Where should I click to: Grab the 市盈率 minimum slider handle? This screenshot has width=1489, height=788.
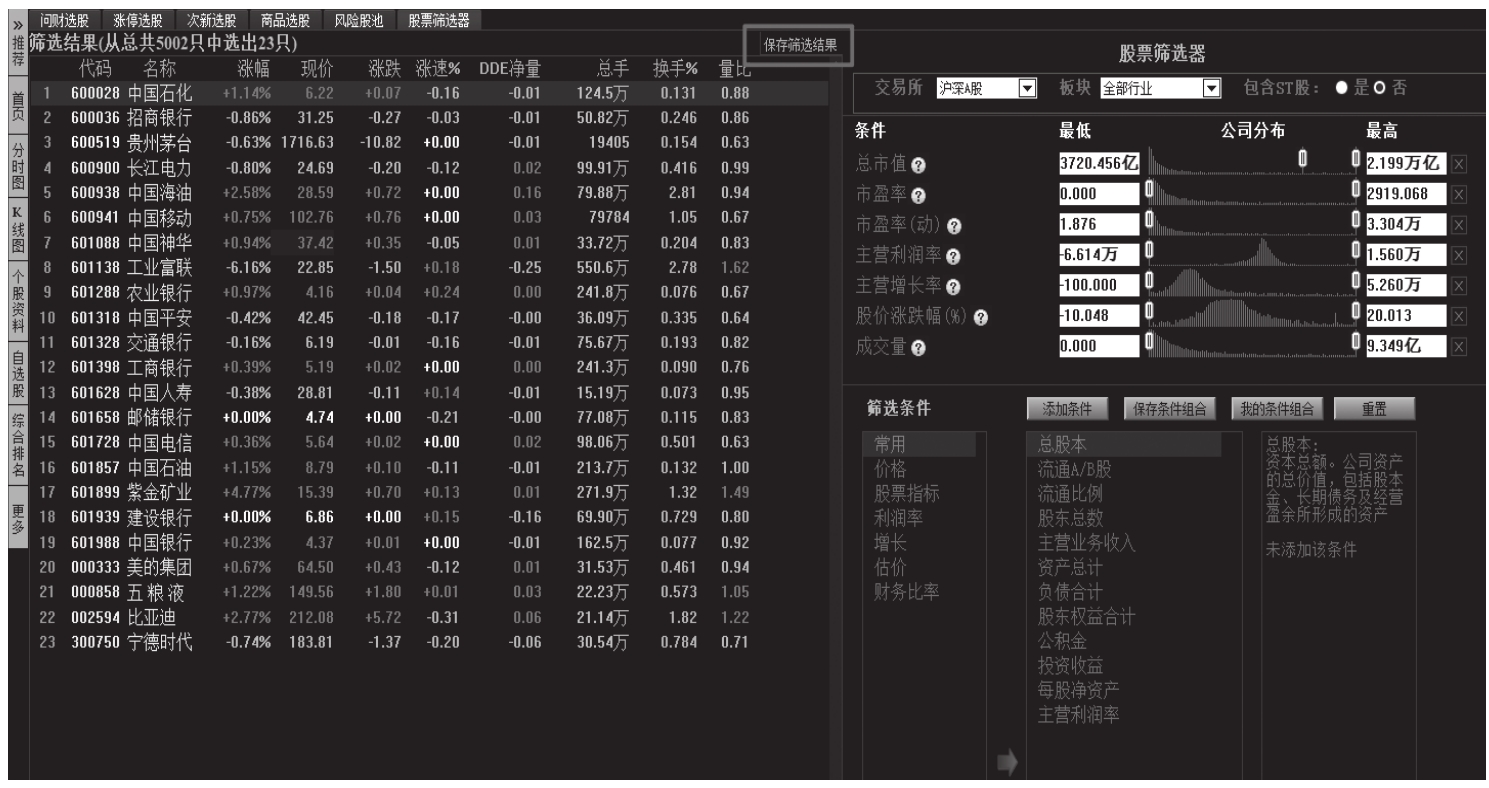[x=1150, y=189]
